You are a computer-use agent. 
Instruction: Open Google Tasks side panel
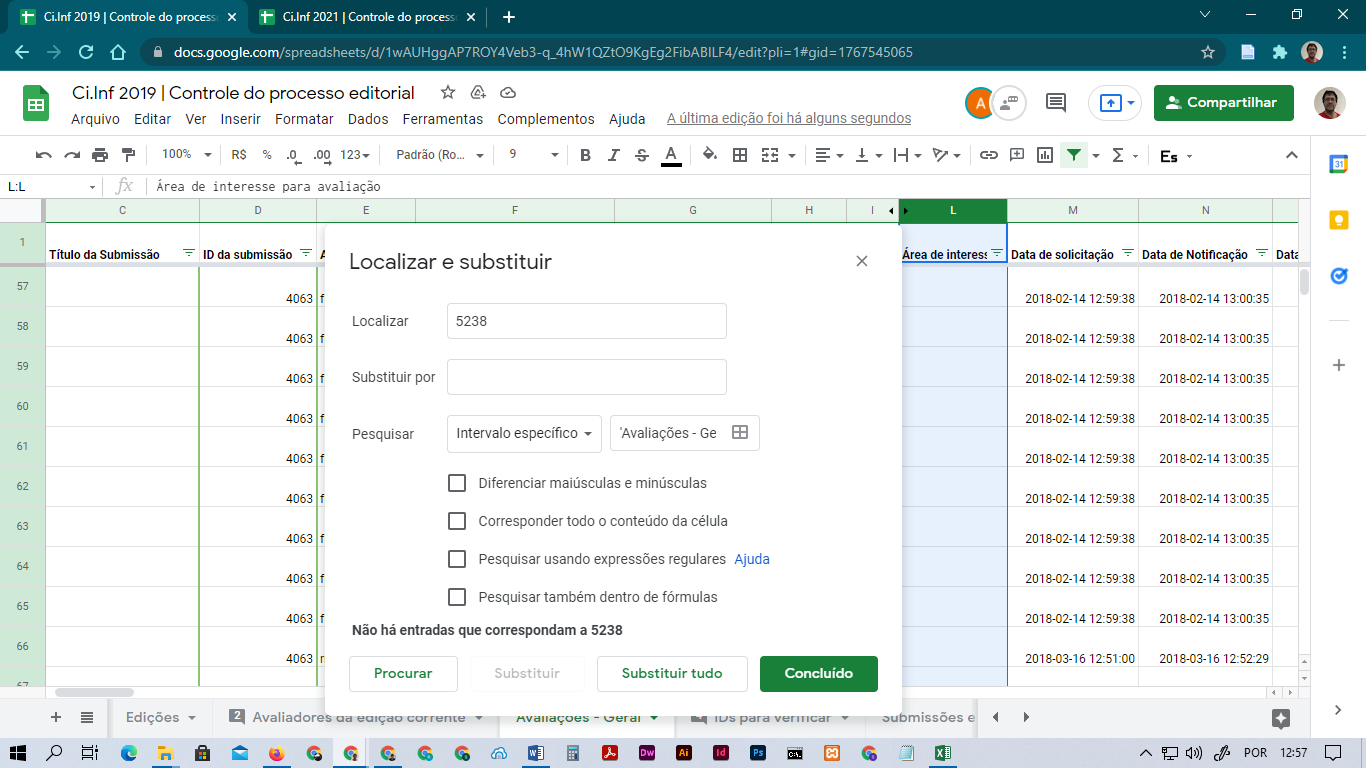pos(1339,276)
